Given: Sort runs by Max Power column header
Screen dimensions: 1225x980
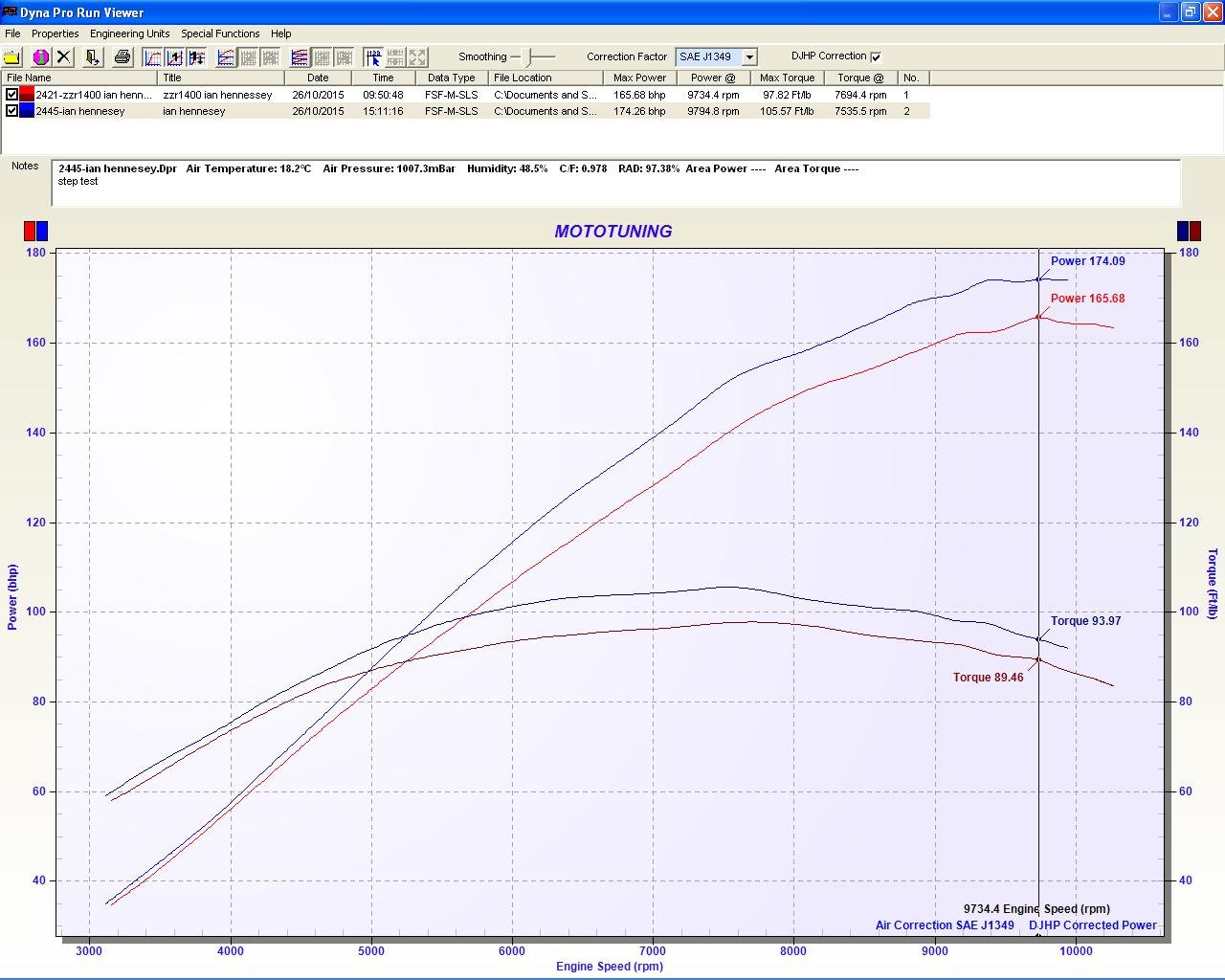Looking at the screenshot, I should [x=639, y=78].
